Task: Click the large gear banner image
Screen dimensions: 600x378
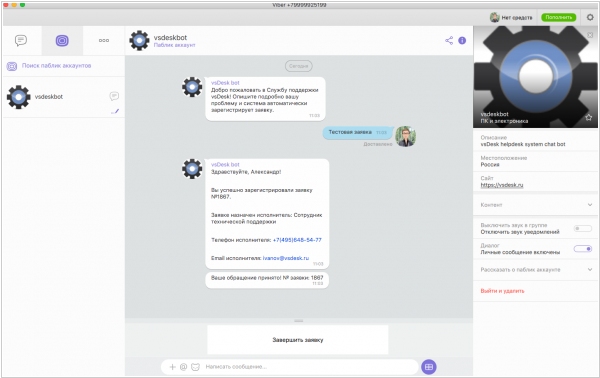Action: (x=535, y=77)
